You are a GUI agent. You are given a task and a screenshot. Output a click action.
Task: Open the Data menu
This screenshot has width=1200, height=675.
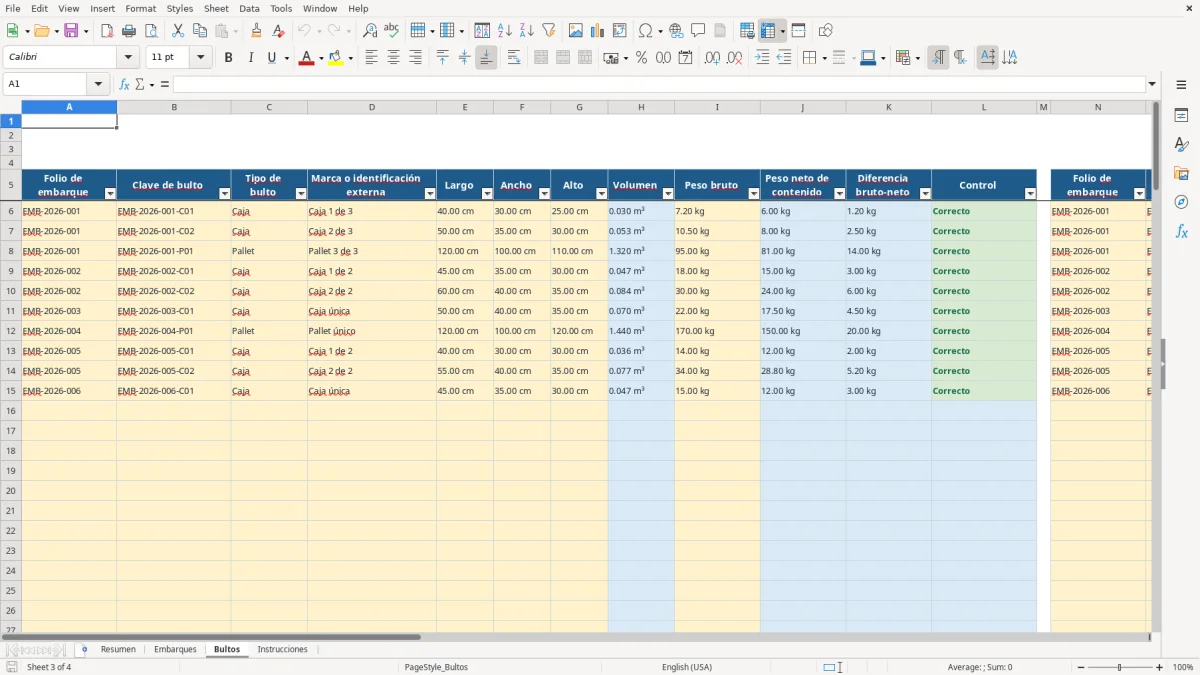(x=249, y=8)
